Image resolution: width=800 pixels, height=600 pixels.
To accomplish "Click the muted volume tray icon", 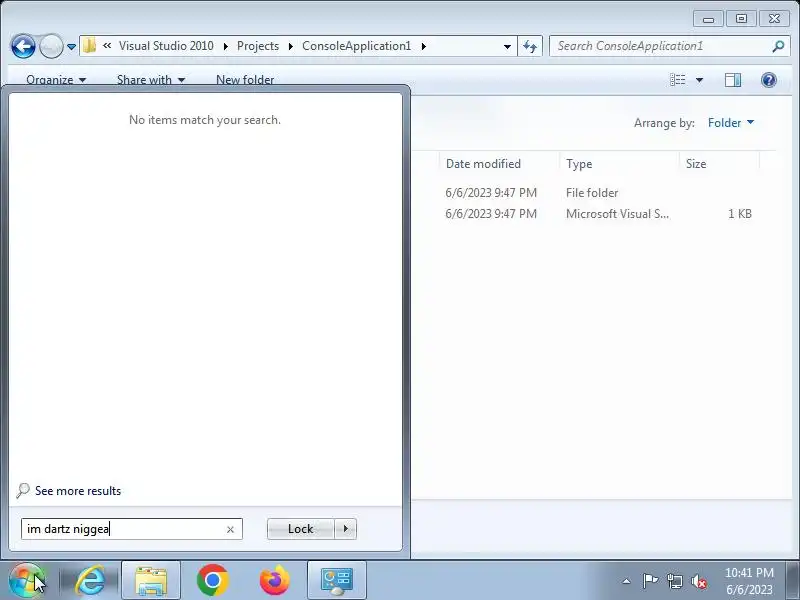I will click(698, 581).
